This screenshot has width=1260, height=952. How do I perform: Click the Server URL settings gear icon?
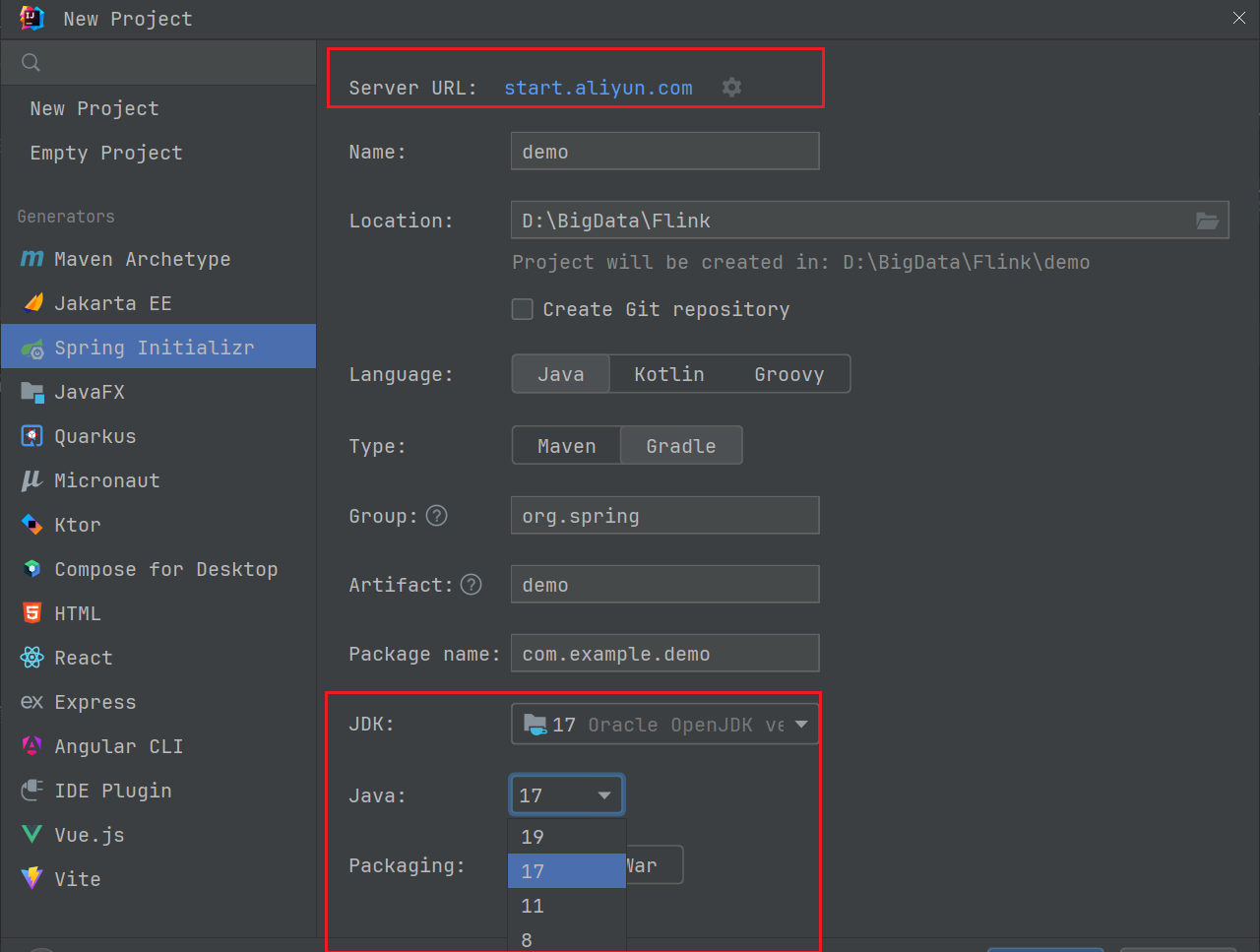coord(731,88)
